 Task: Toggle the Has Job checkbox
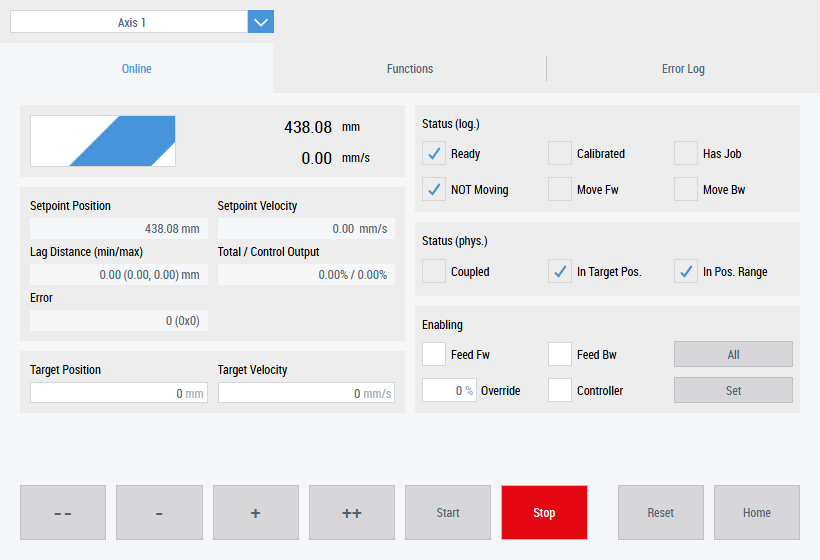coord(686,153)
